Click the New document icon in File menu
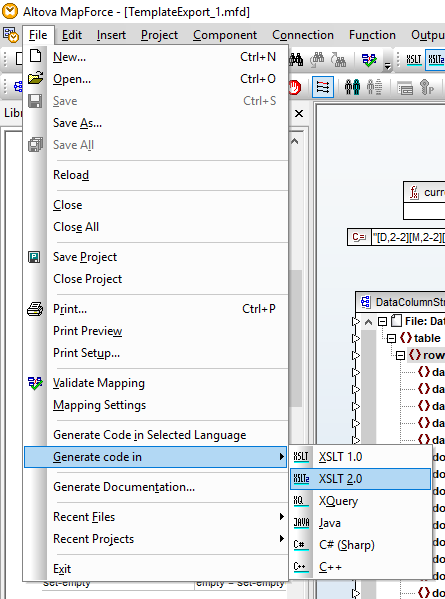 click(x=35, y=57)
